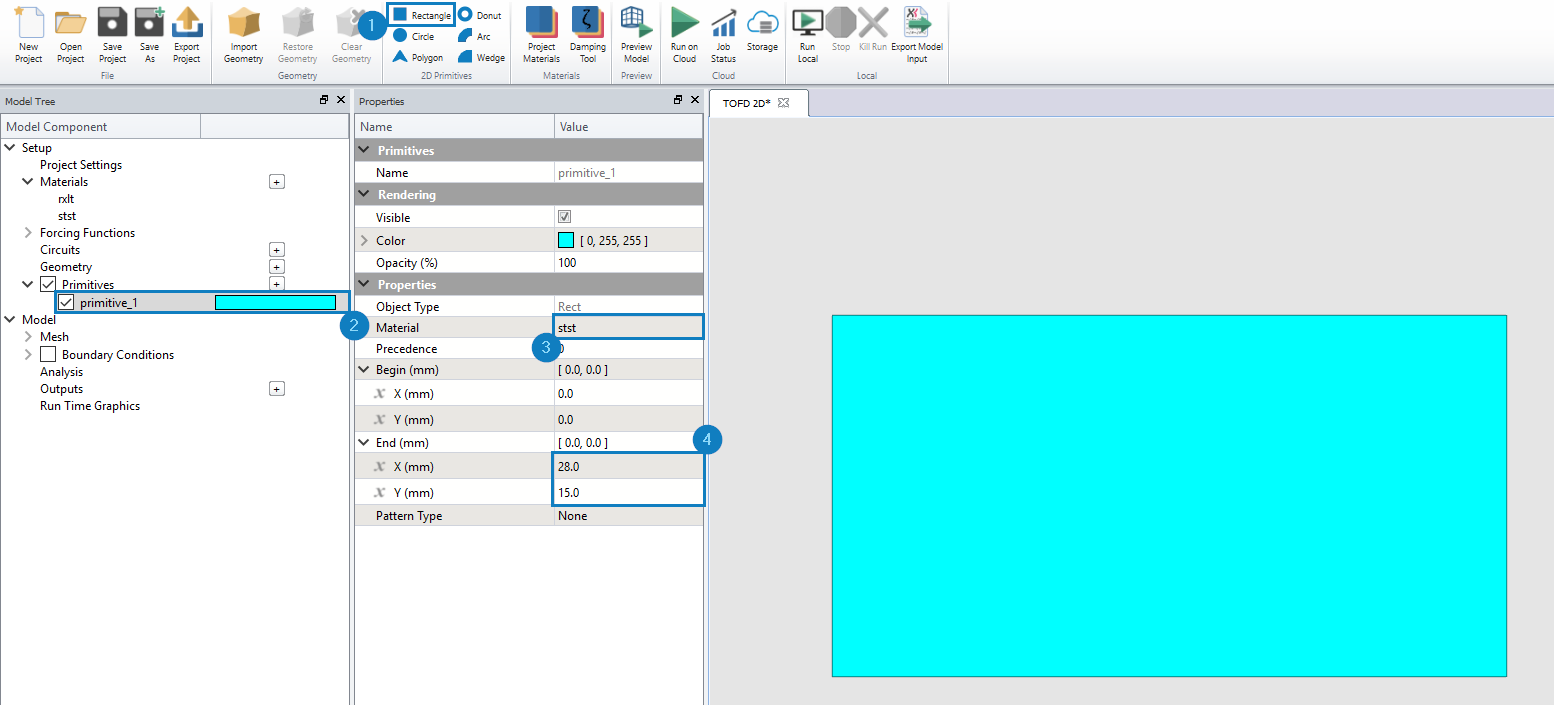Screen dimensions: 1554x705
Task: Add a new material with plus button
Action: (277, 182)
